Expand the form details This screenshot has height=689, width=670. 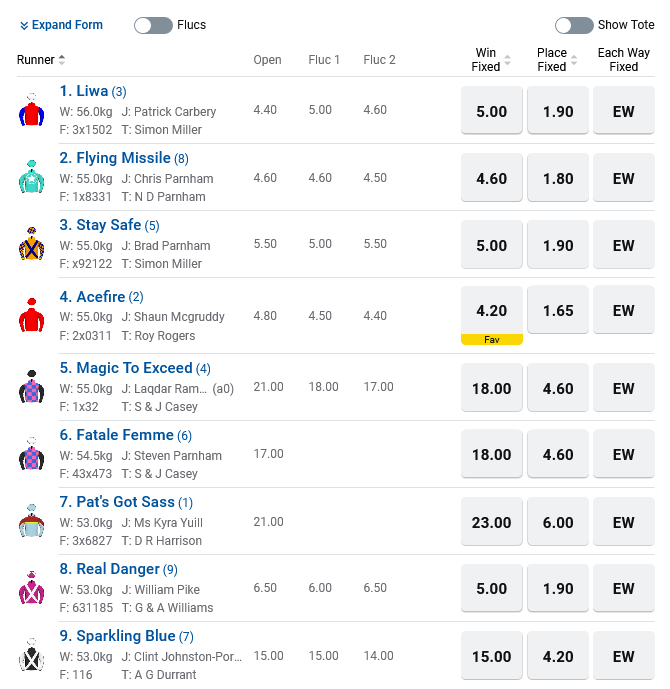(x=61, y=25)
